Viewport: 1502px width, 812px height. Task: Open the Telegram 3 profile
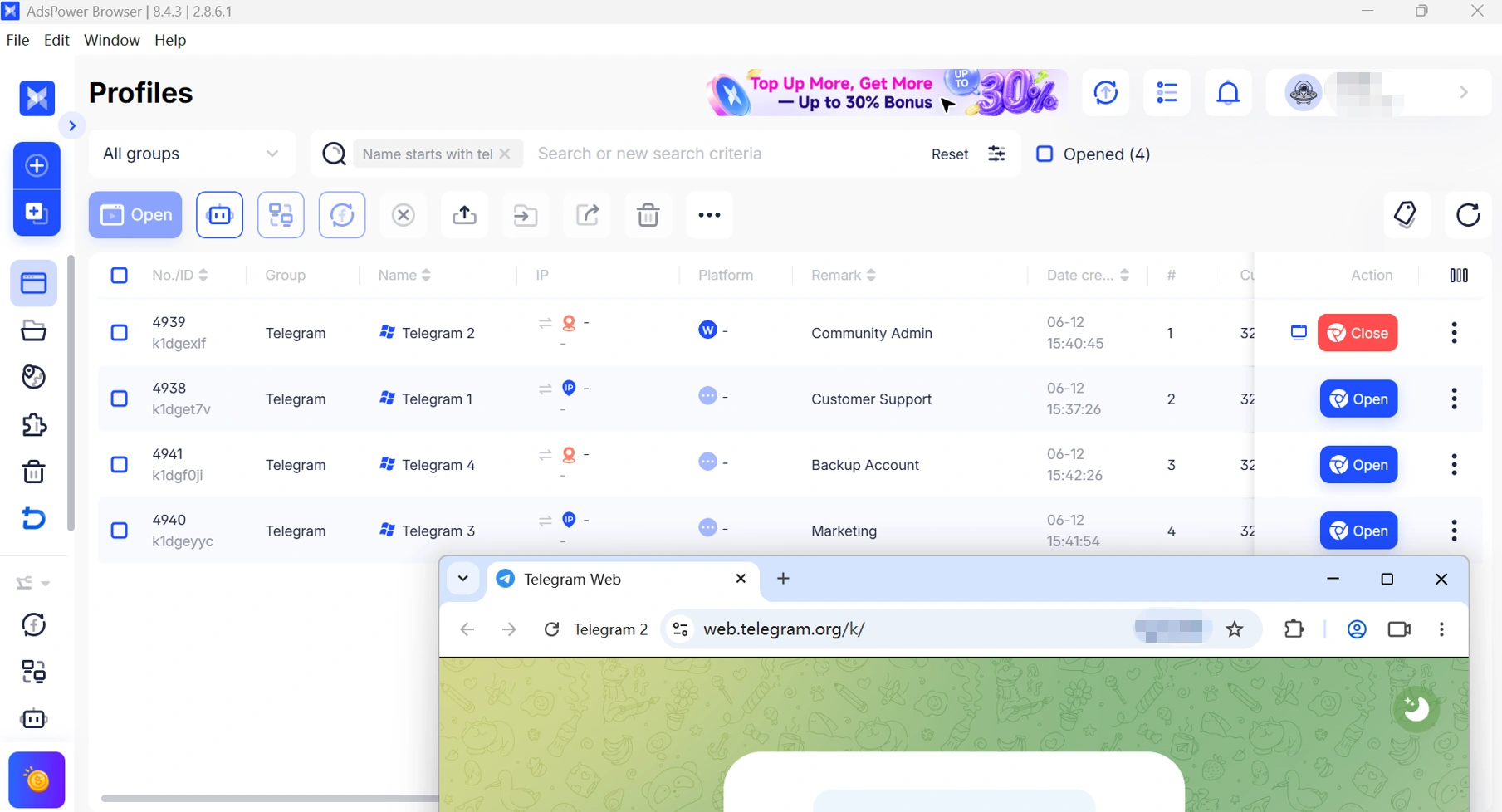coord(1358,531)
